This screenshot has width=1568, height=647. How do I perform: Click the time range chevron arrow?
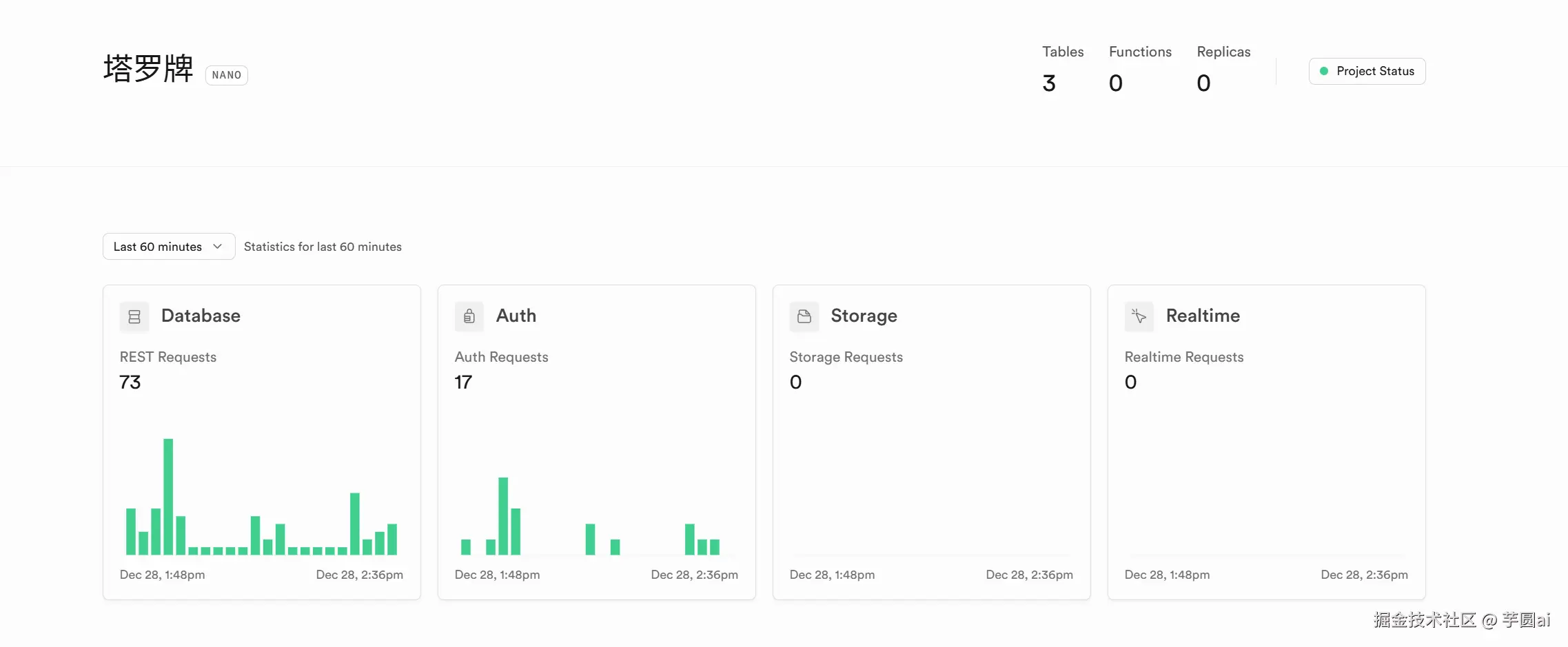pyautogui.click(x=218, y=247)
